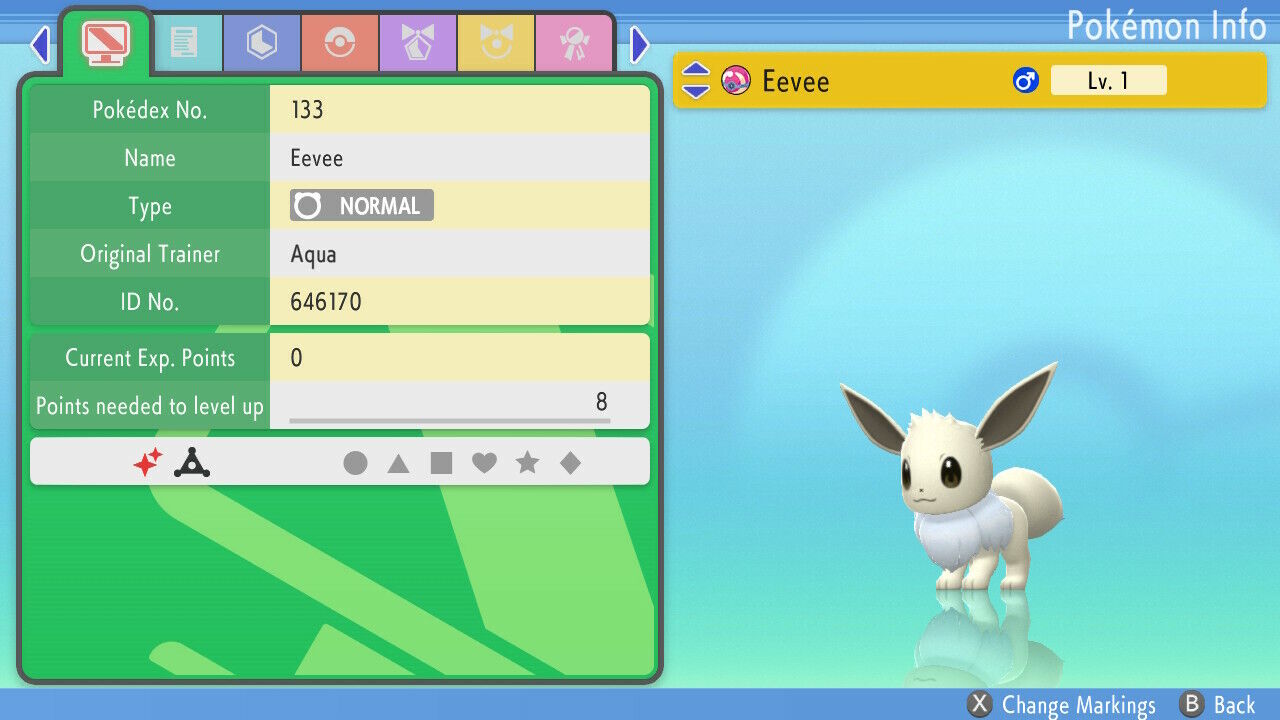The image size is (1280, 720).
Task: Click the ID No. label
Action: click(150, 301)
